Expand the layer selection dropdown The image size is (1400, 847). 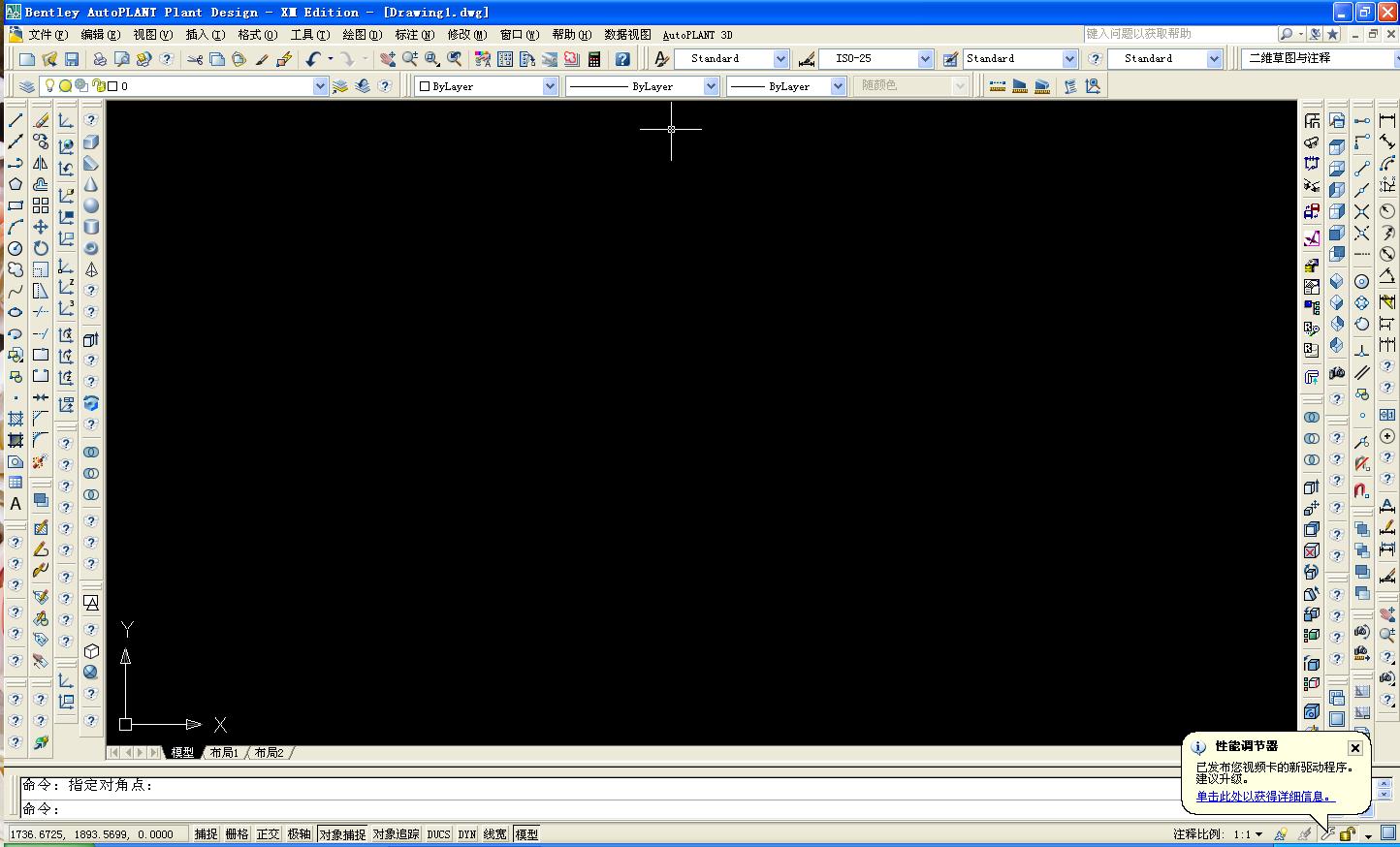pos(321,86)
